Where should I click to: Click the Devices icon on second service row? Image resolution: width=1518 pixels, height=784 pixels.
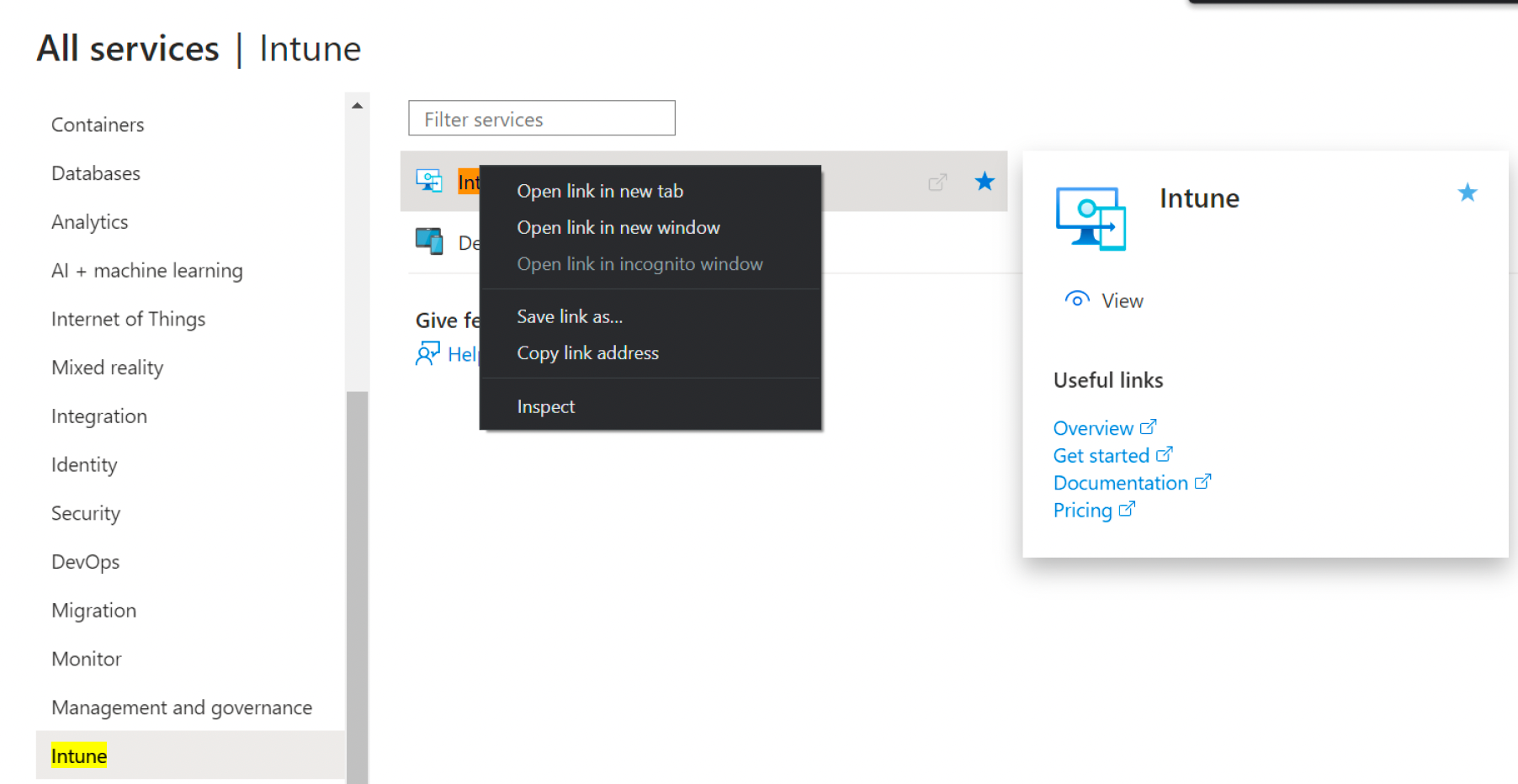tap(429, 241)
